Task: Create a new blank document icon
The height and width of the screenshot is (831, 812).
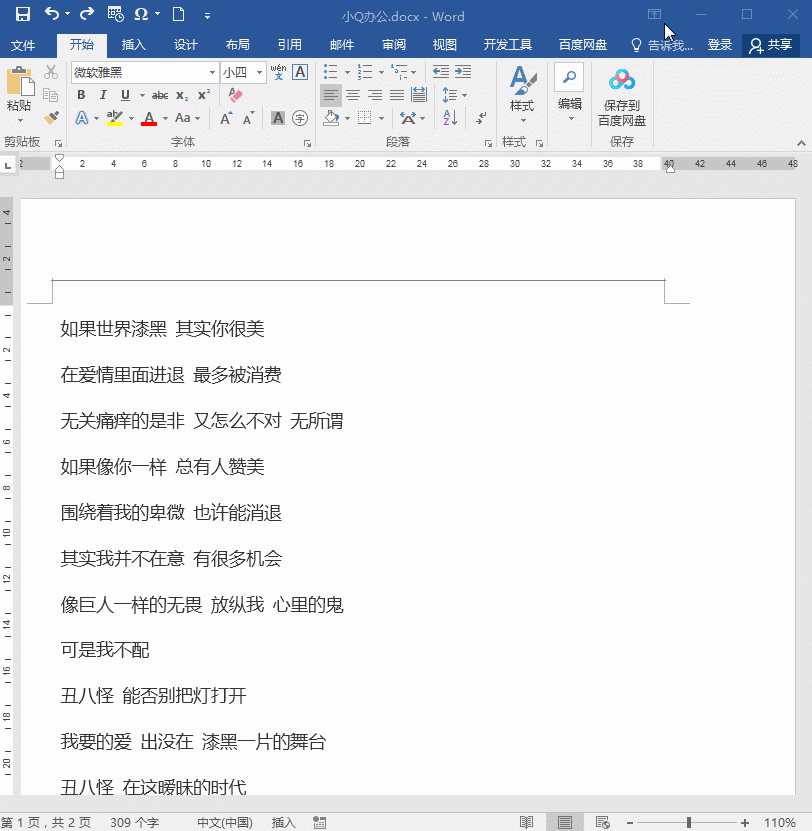Action: click(x=179, y=14)
